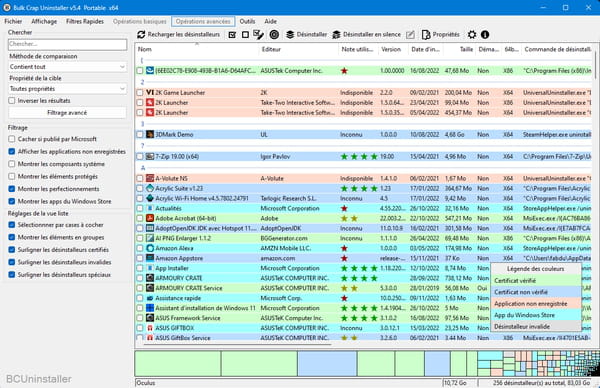Screen dimensions: 600x388
Task: Check the Adobe Acrobat (64-bit) row checkbox
Action: click(x=140, y=218)
